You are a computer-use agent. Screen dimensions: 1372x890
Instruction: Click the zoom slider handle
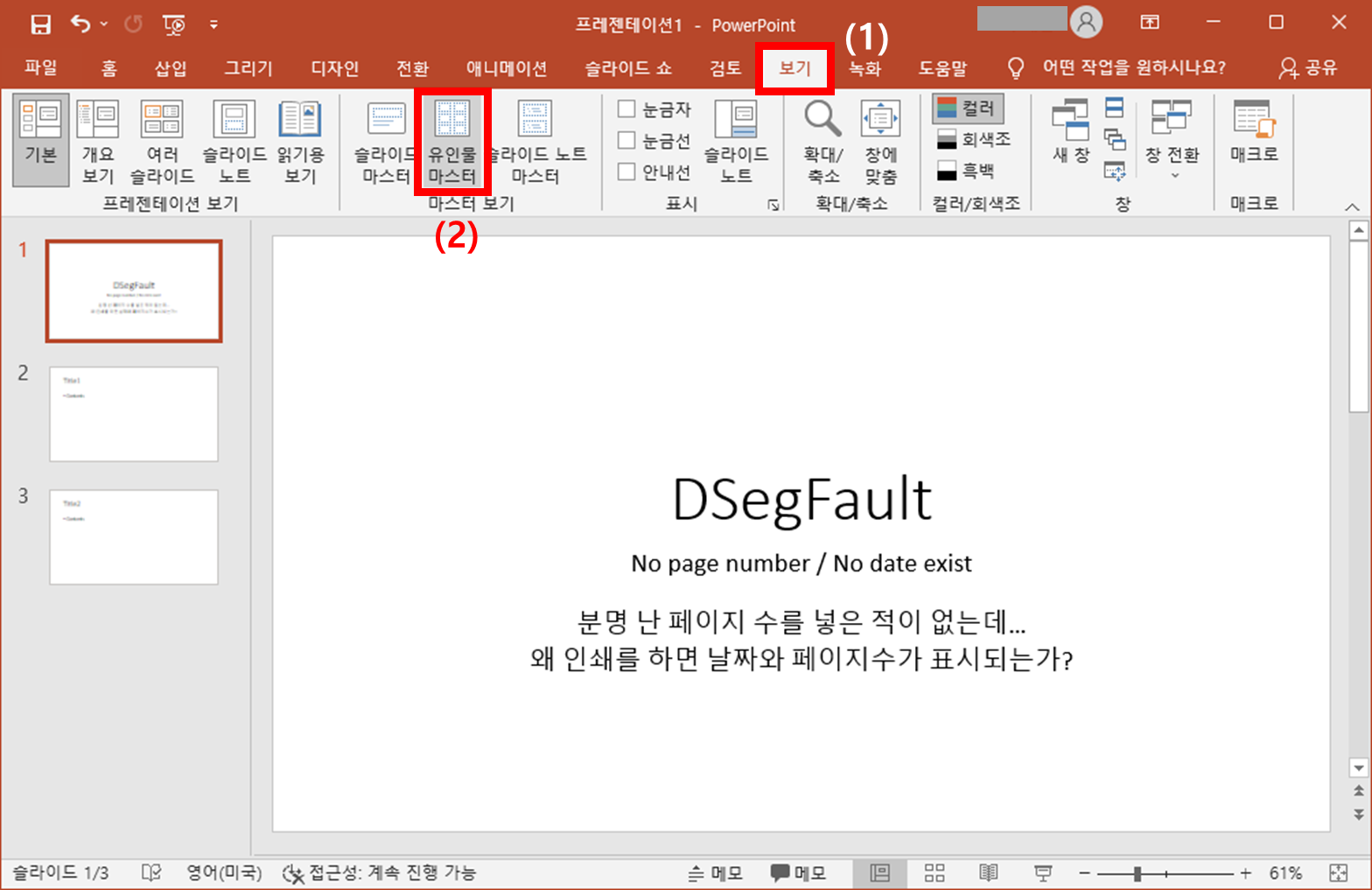click(x=1137, y=872)
